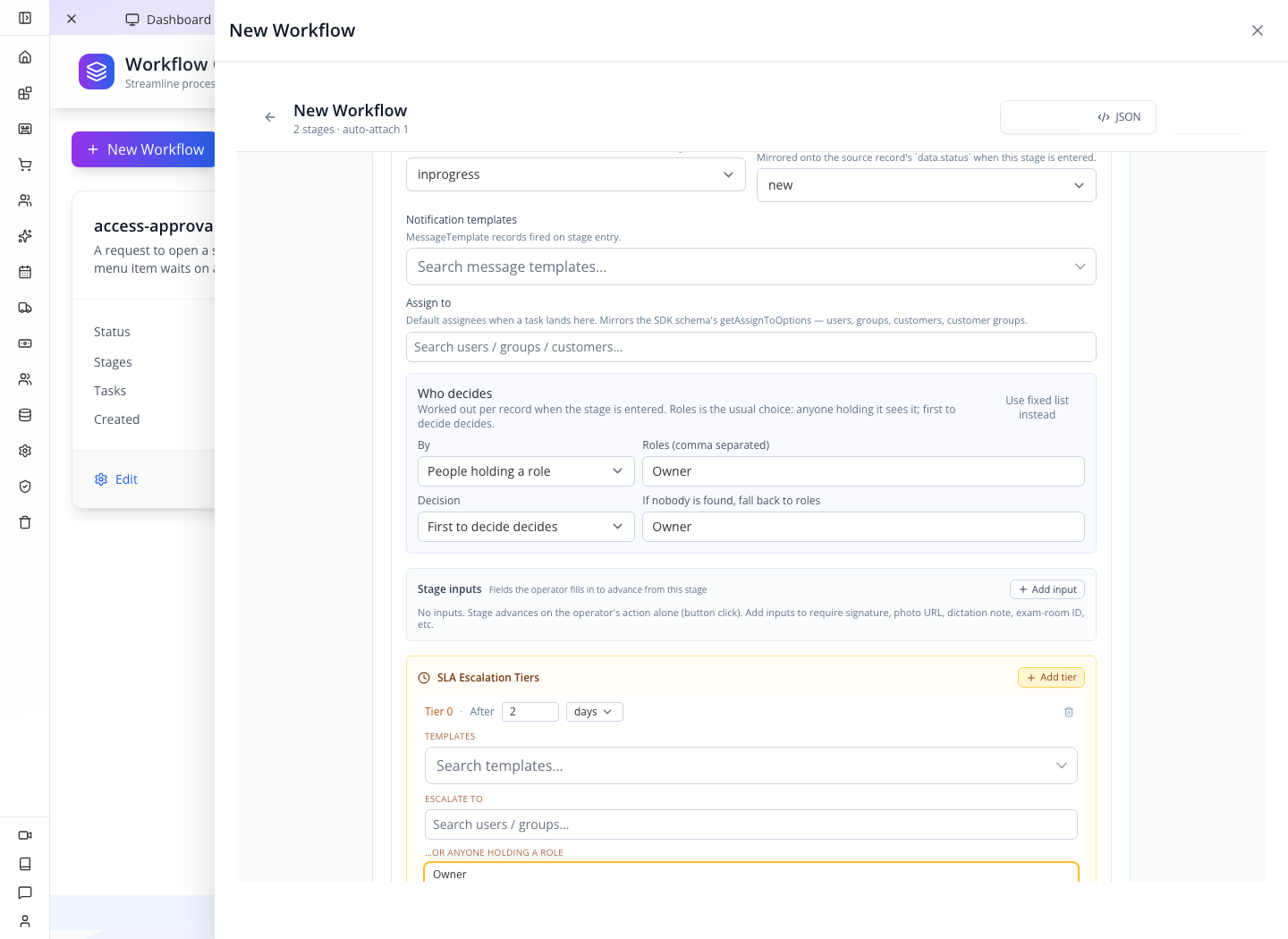This screenshot has height=939, width=1288.
Task: Open the People holding a role dropdown
Action: (526, 471)
